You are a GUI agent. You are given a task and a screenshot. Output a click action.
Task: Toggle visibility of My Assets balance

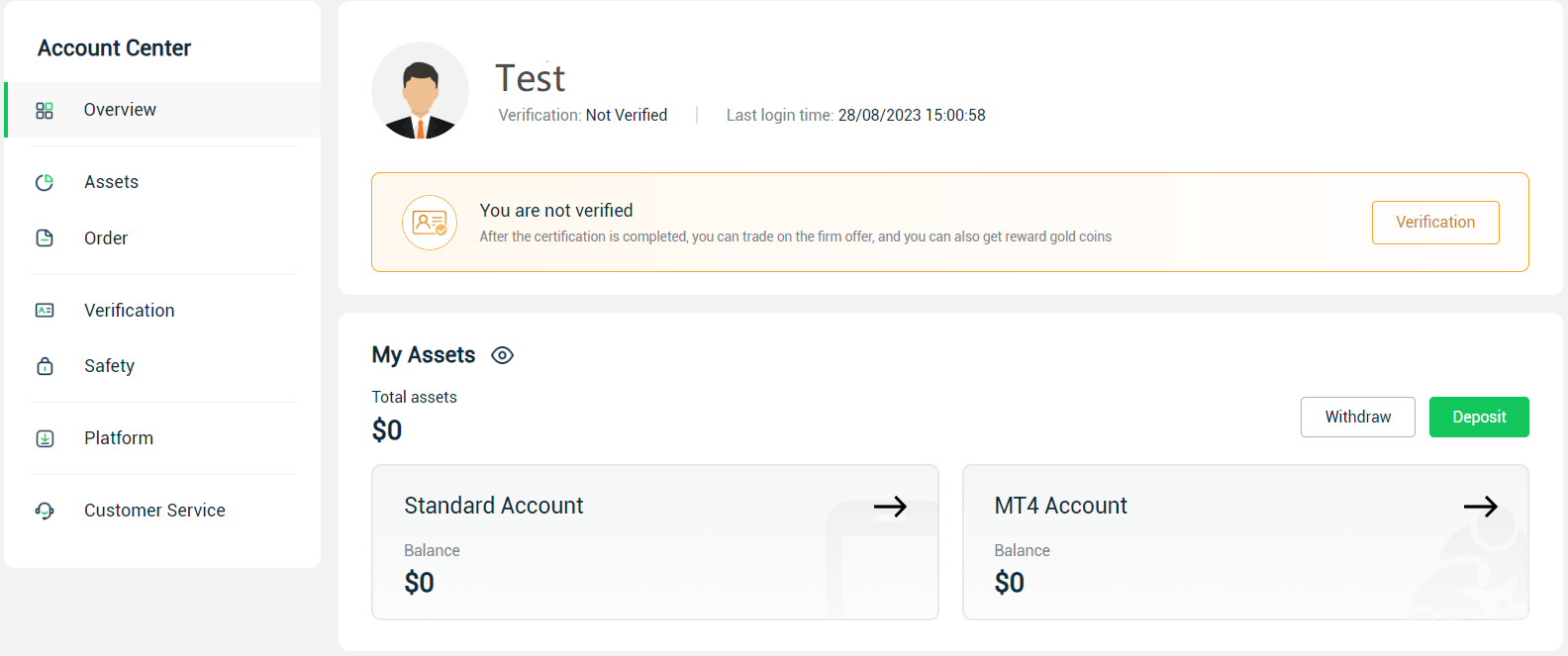[502, 354]
